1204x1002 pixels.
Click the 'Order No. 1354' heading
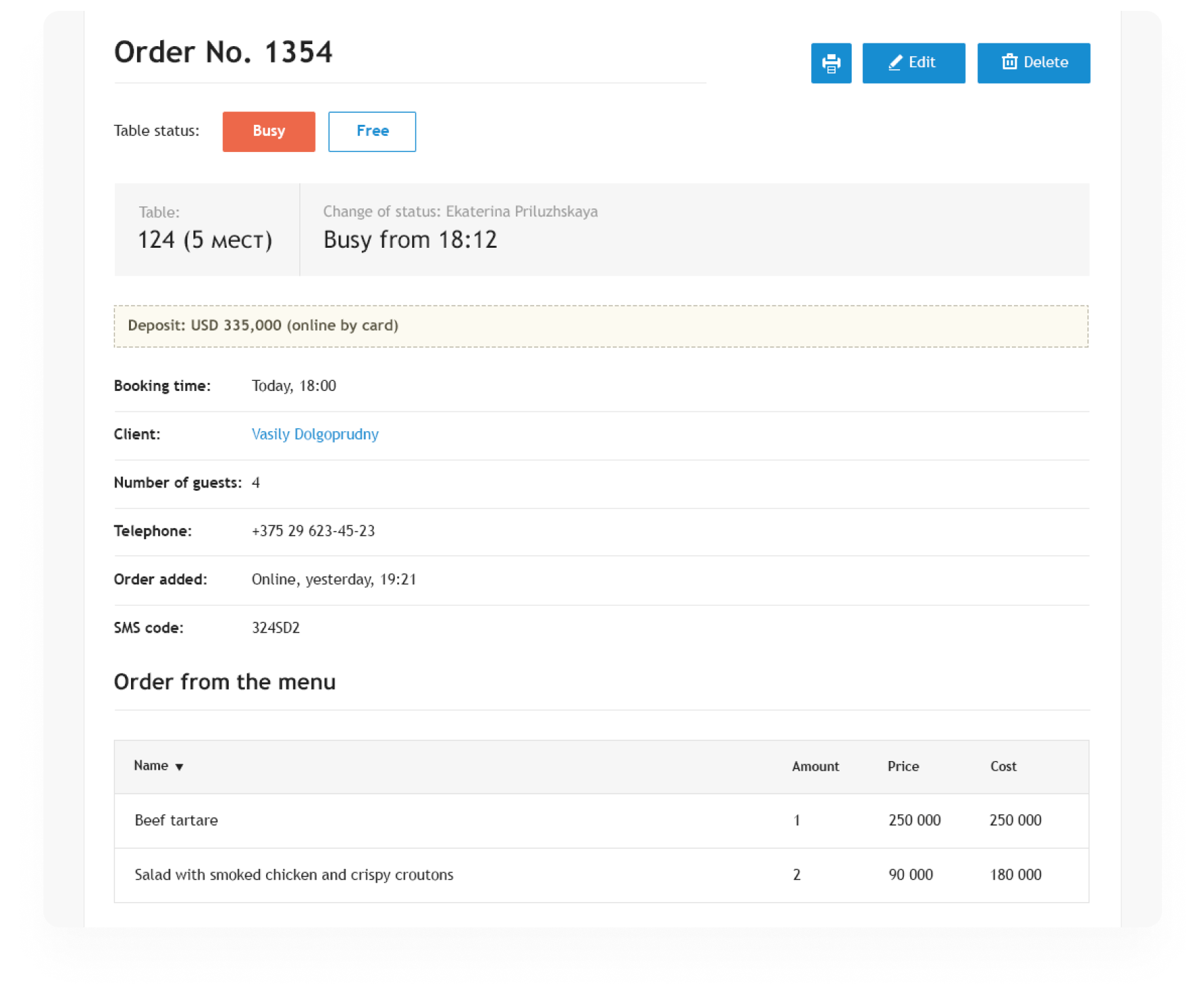[223, 52]
